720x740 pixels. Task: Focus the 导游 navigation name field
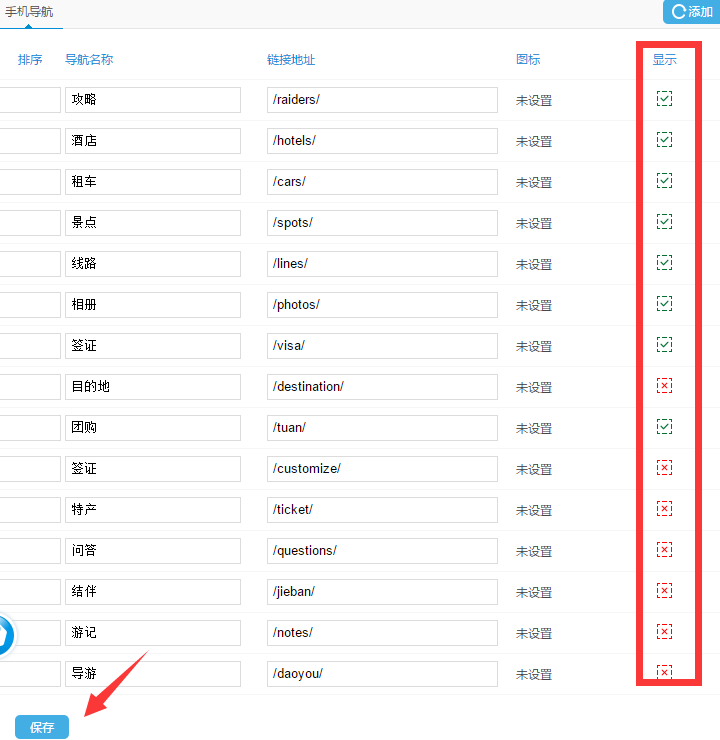152,674
